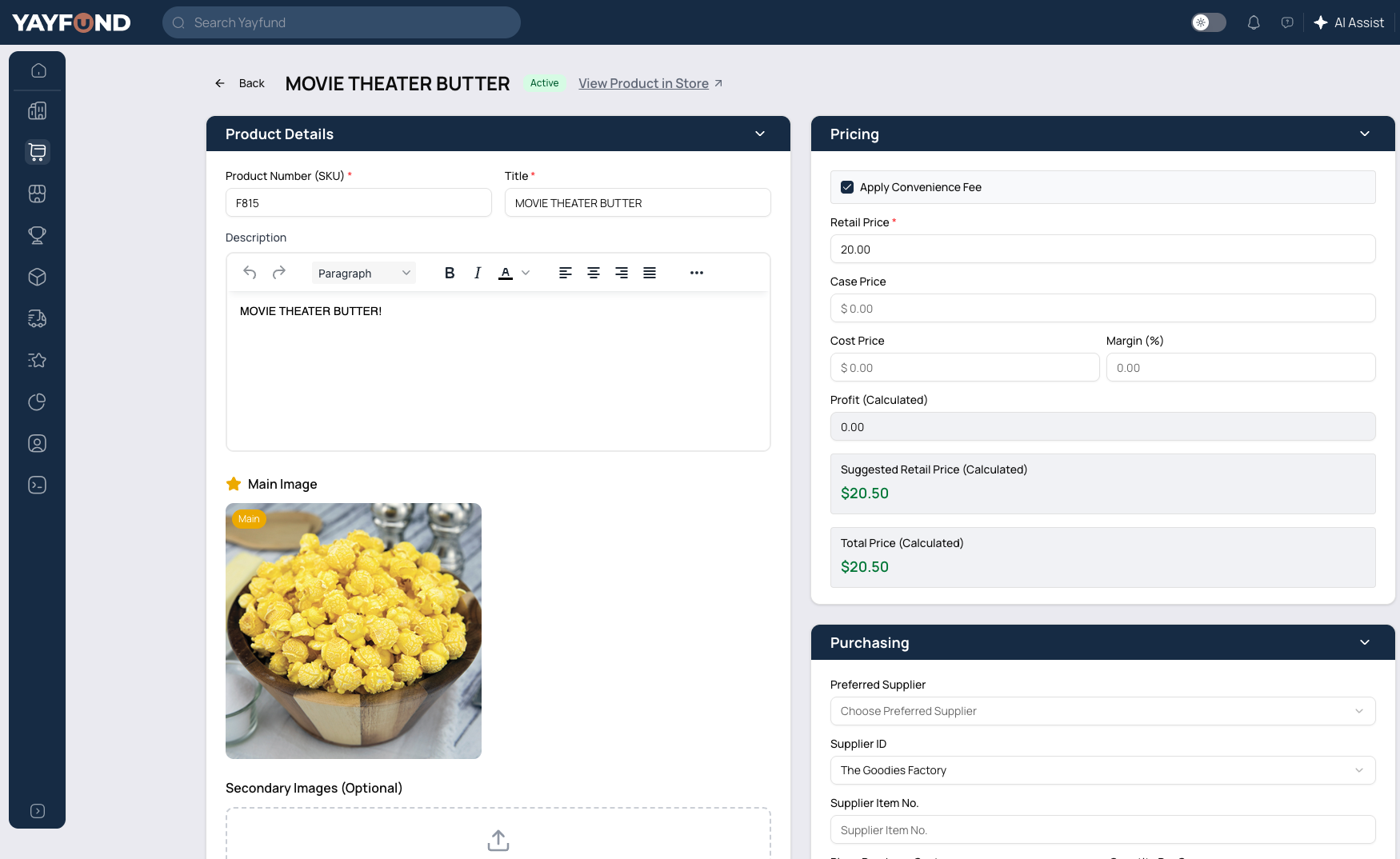Image resolution: width=1400 pixels, height=859 pixels.
Task: Center align the description text
Action: (594, 273)
